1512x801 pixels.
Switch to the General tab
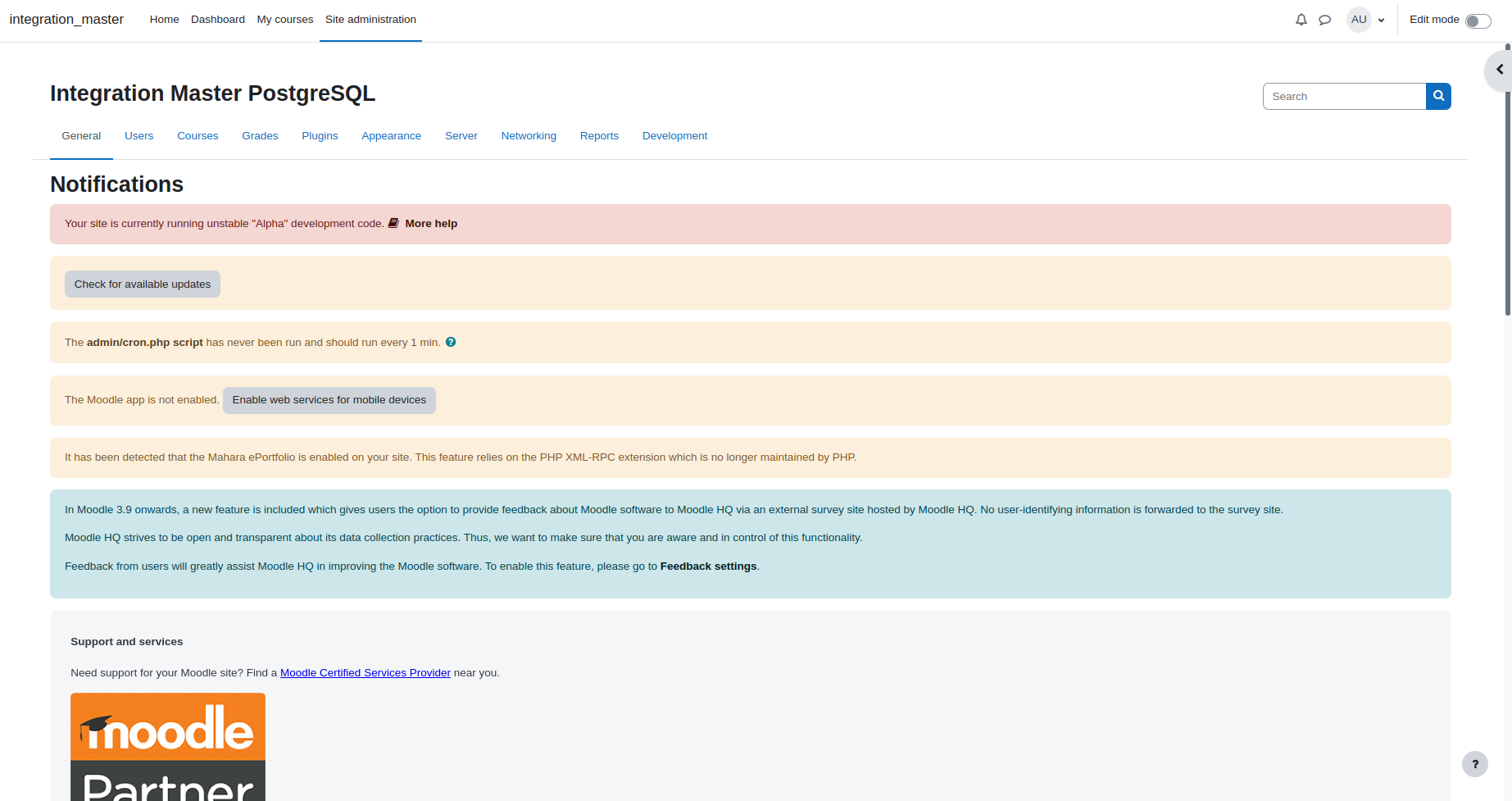coord(81,136)
